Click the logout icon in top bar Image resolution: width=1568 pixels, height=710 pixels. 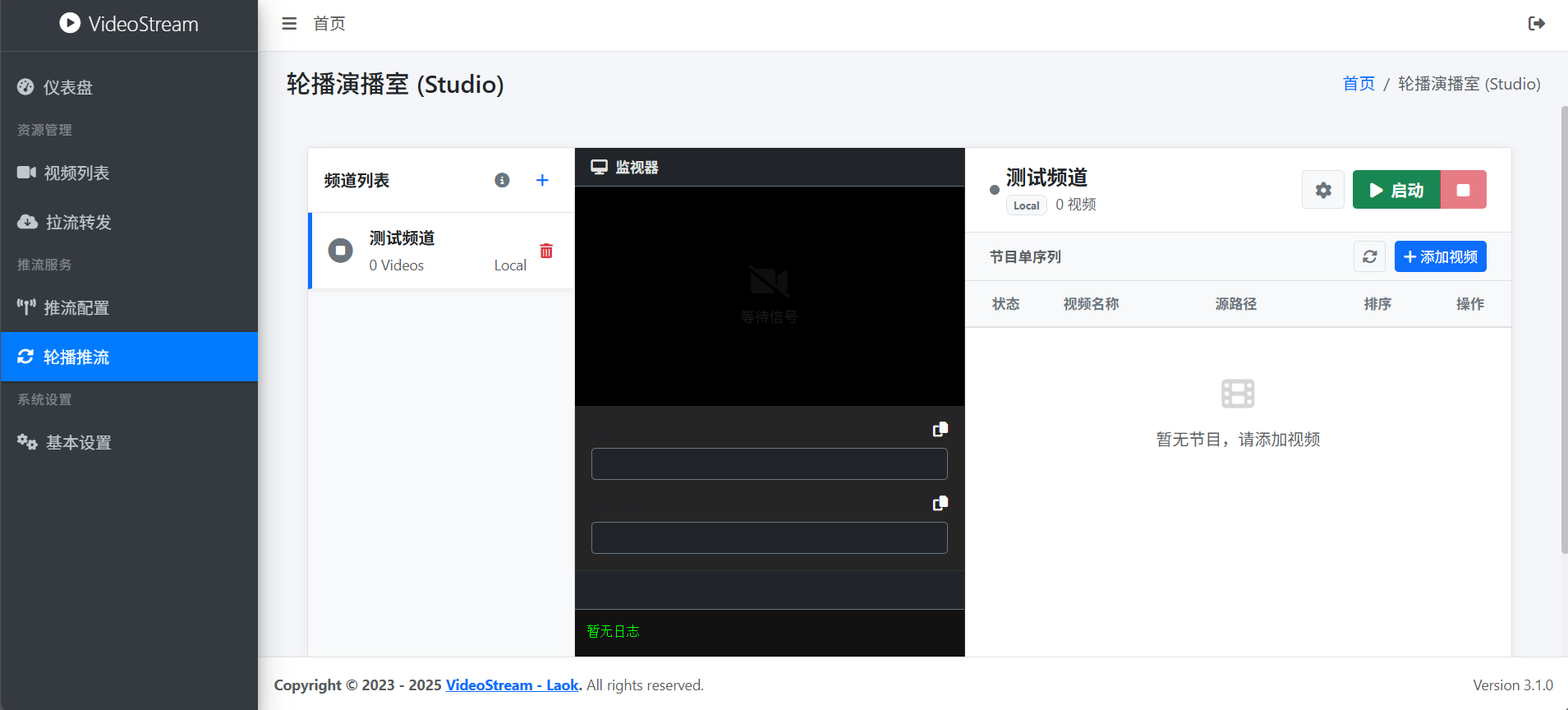point(1536,24)
